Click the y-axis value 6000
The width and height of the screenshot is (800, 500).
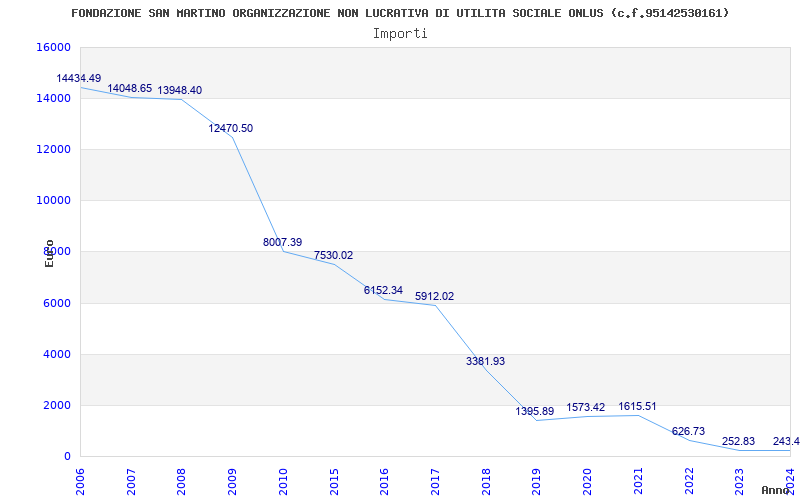point(56,304)
